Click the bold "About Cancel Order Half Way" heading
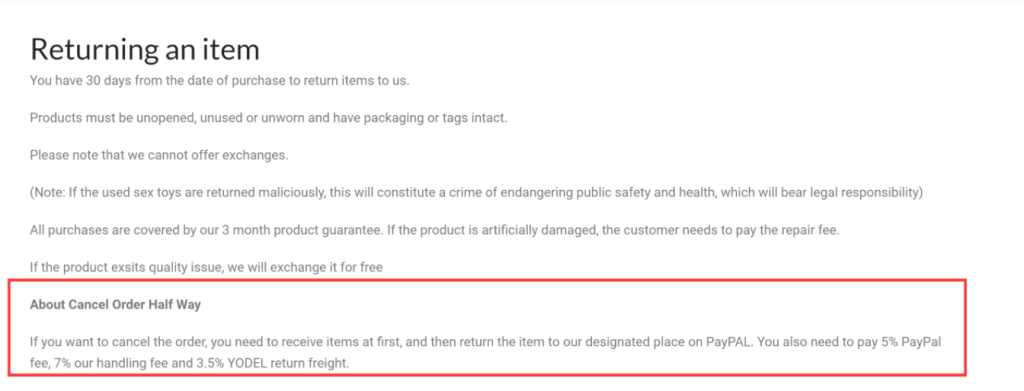 [x=115, y=305]
